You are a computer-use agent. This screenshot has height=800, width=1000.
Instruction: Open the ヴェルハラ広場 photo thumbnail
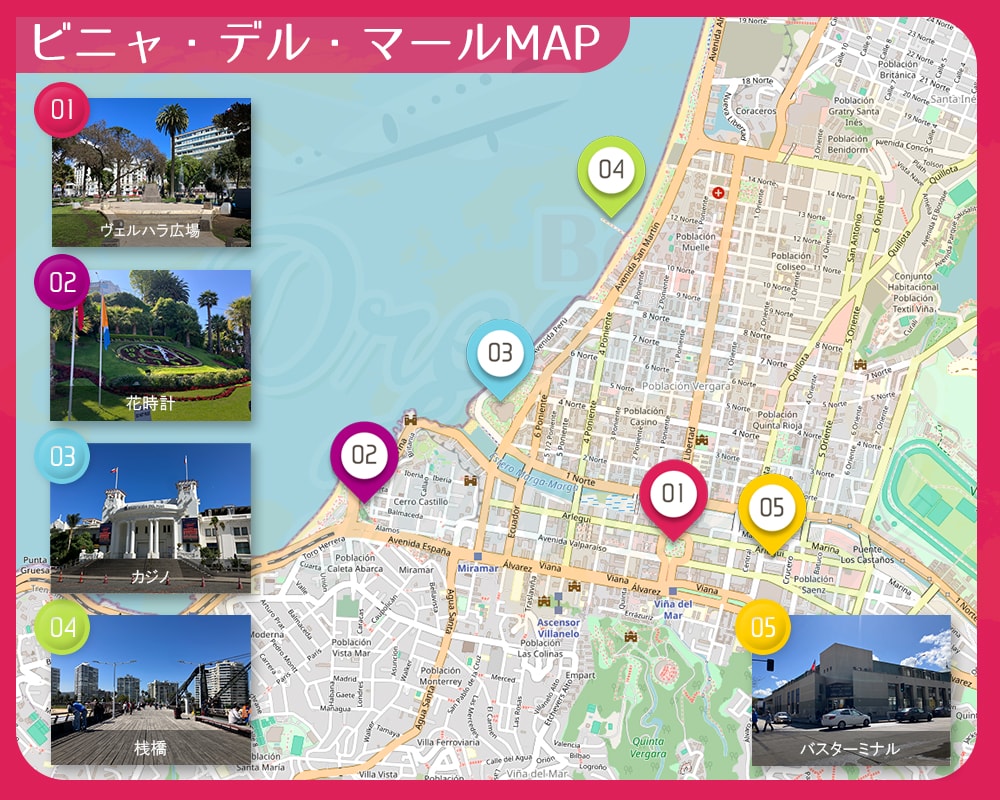151,172
